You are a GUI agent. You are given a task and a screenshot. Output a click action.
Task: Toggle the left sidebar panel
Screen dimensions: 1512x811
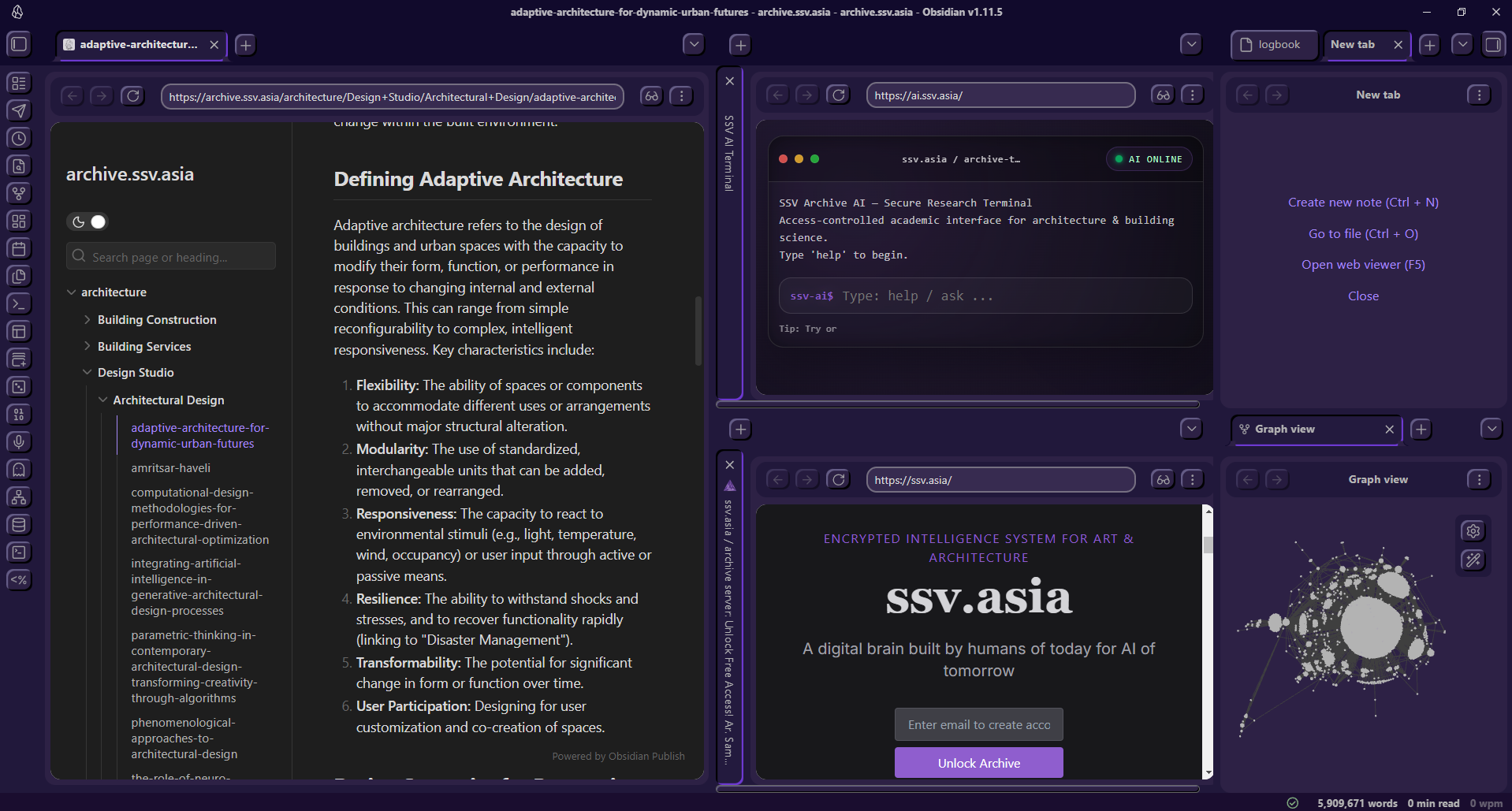pos(19,44)
